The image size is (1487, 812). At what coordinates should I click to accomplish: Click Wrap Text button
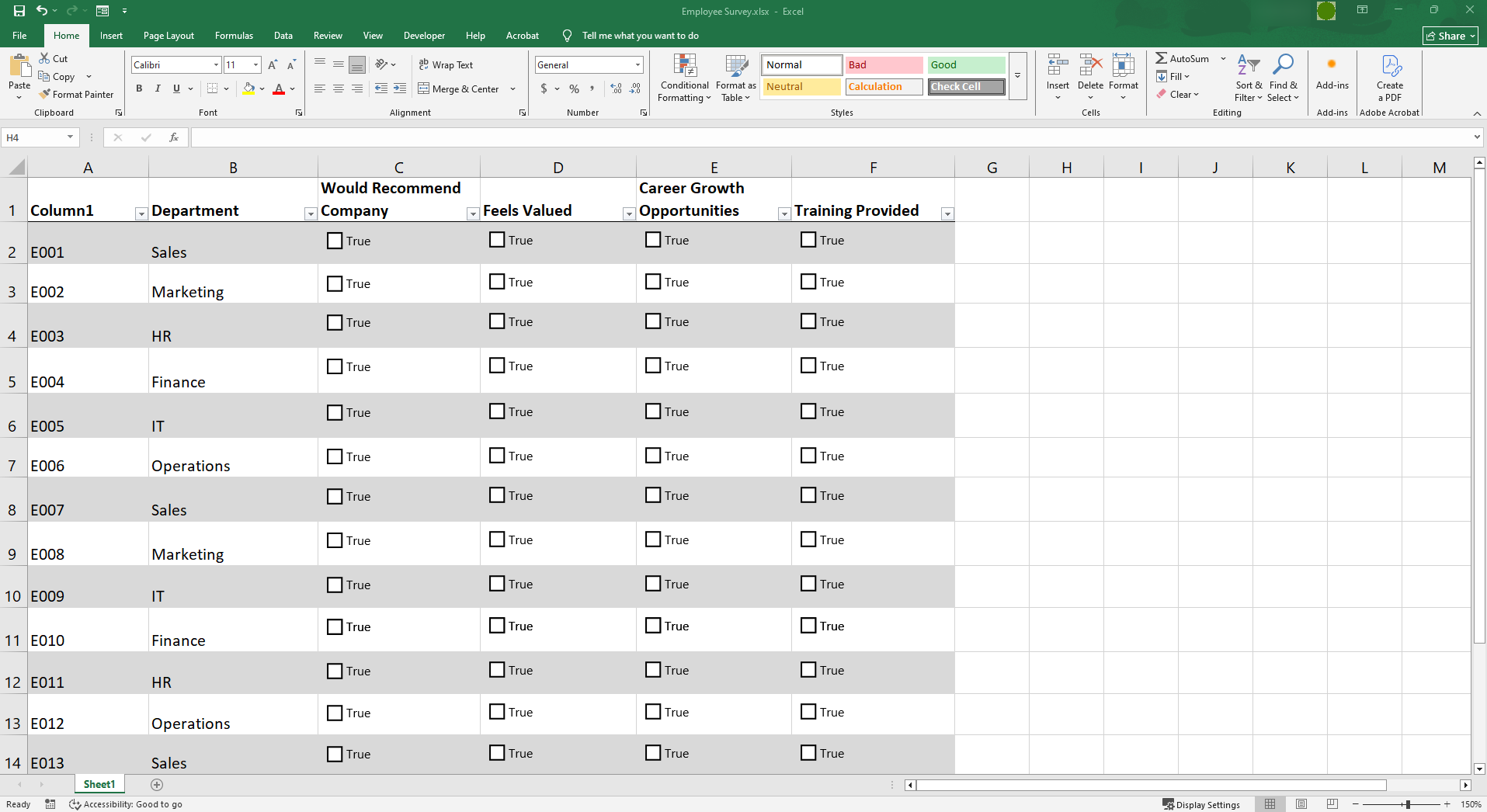tap(446, 64)
